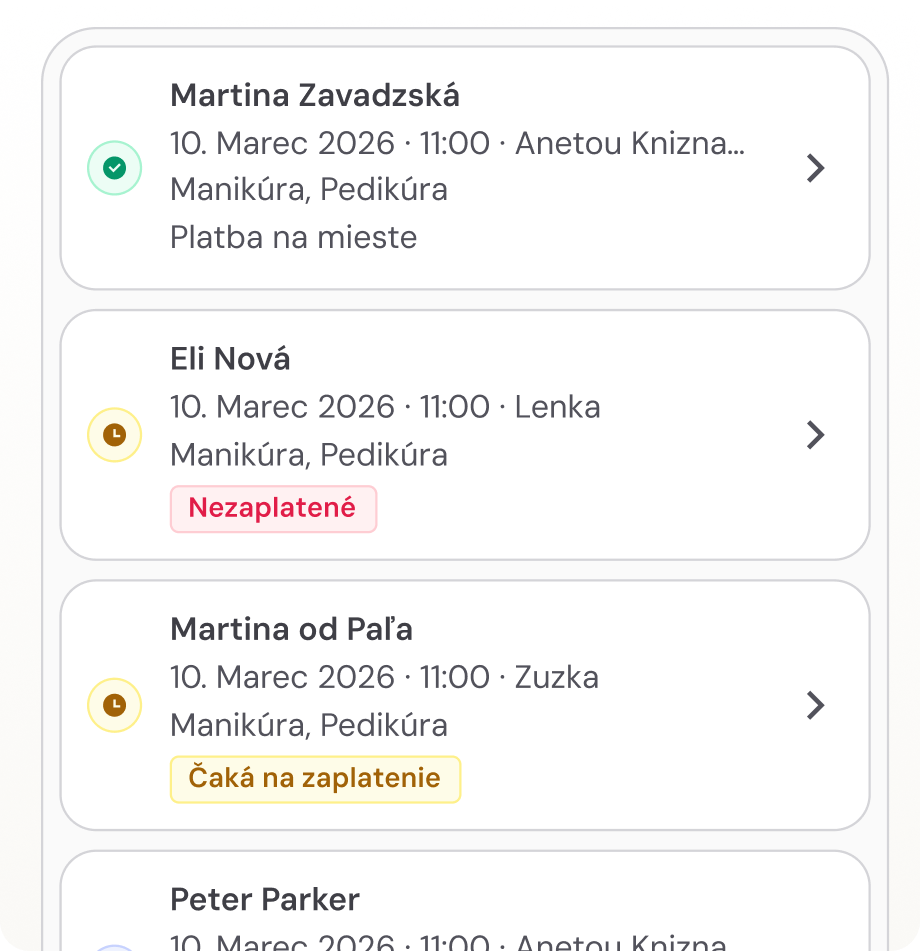Open Martina od Paľa's details using the chevron
920x951 pixels.
816,705
